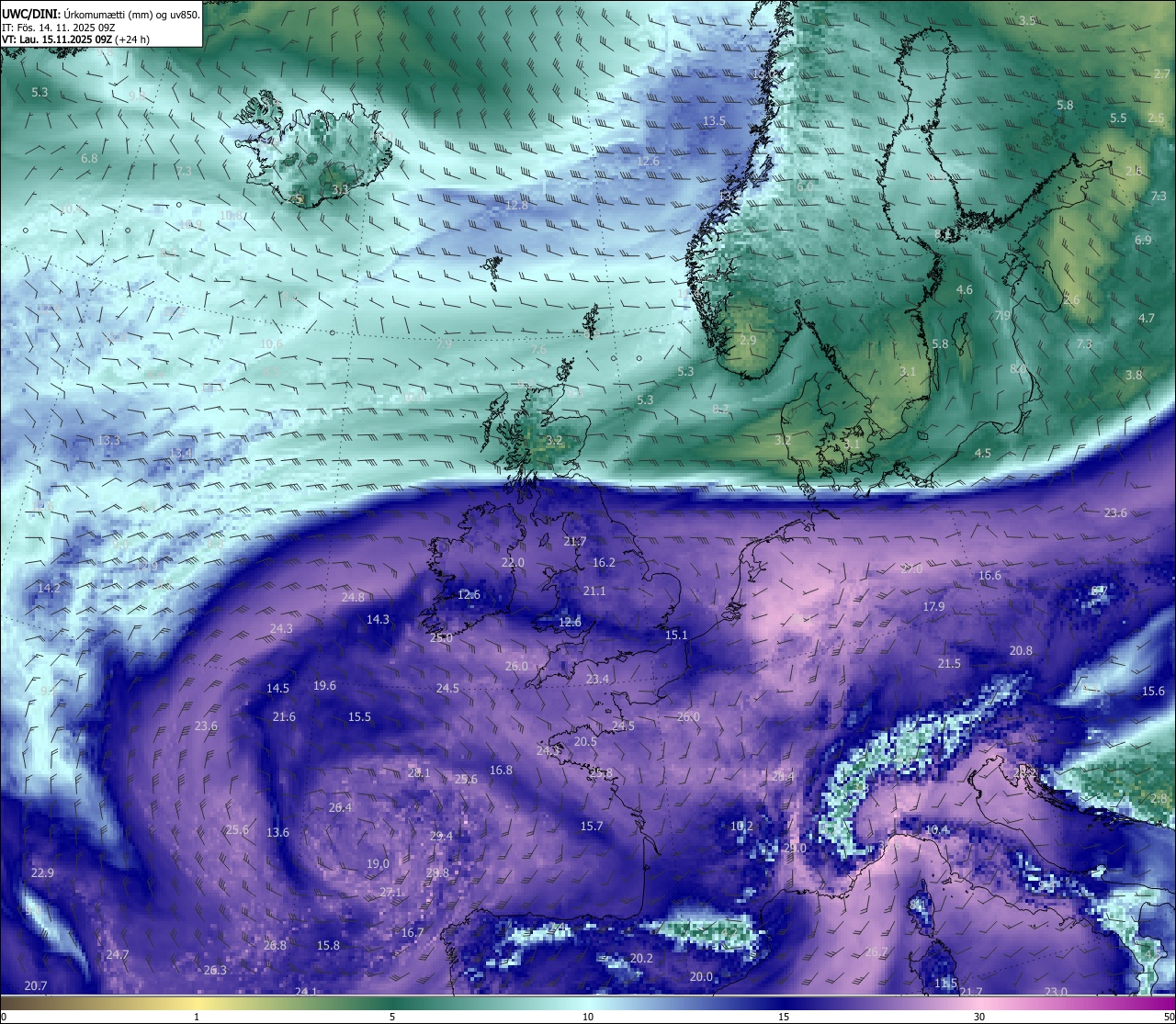Click the value 21.1 over England
The height and width of the screenshot is (1024, 1176).
coord(594,591)
